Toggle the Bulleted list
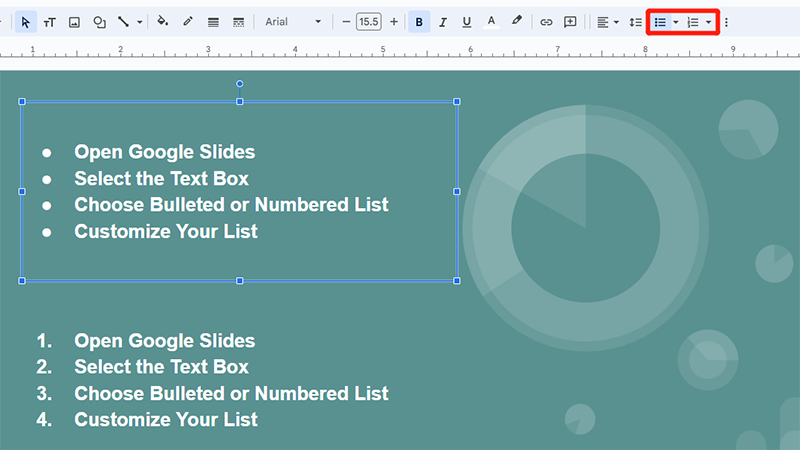 [x=660, y=22]
